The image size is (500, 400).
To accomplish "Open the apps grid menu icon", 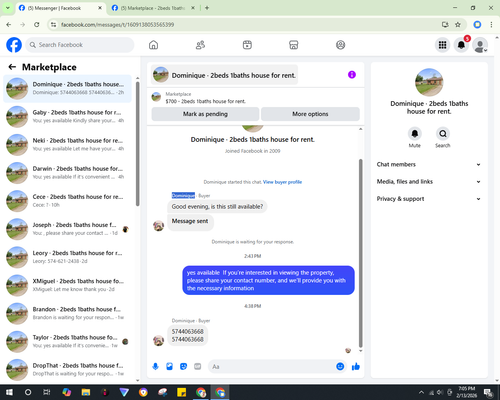I will (x=442, y=45).
